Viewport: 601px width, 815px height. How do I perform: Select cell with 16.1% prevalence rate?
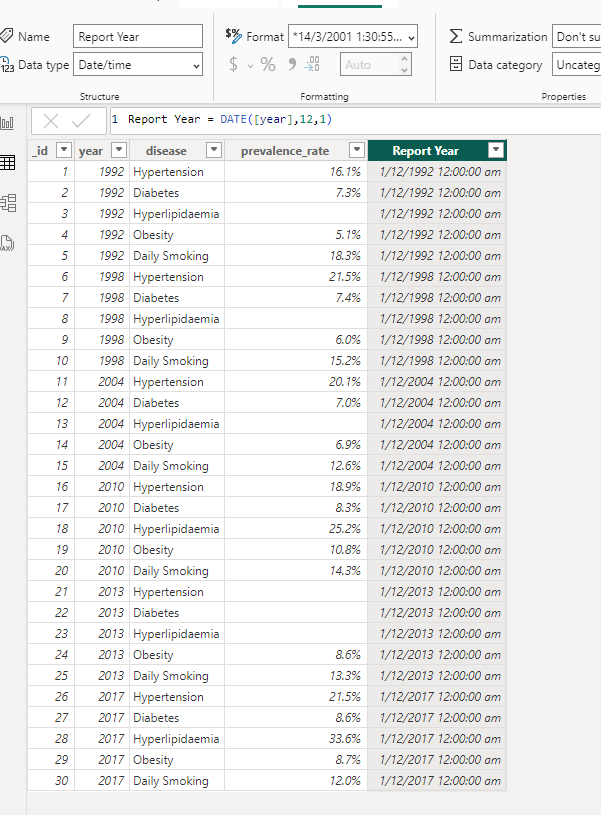(296, 172)
